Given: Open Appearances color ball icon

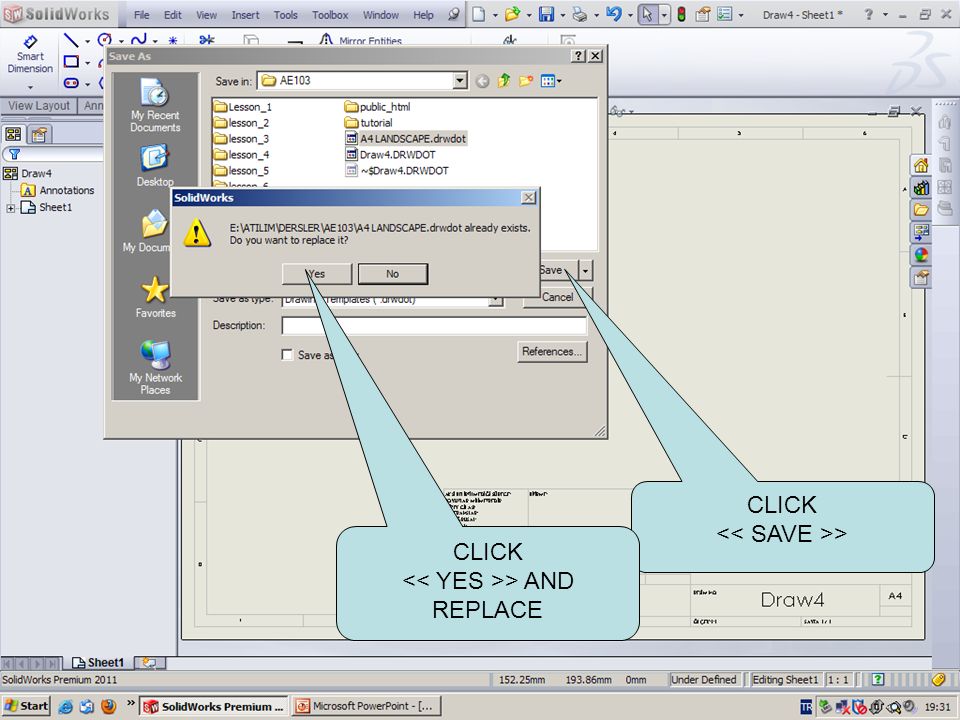Looking at the screenshot, I should 921,255.
